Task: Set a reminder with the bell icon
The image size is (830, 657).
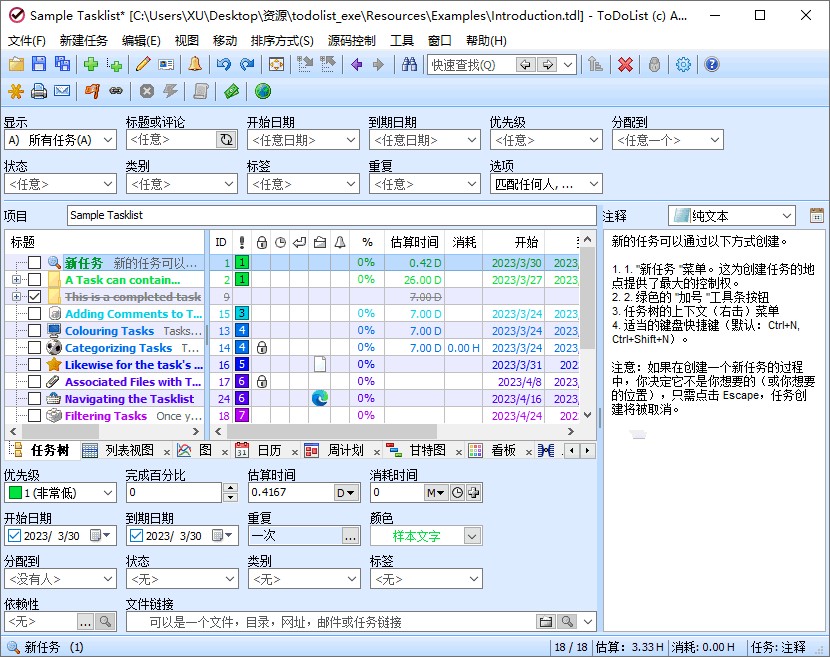Action: tap(195, 65)
